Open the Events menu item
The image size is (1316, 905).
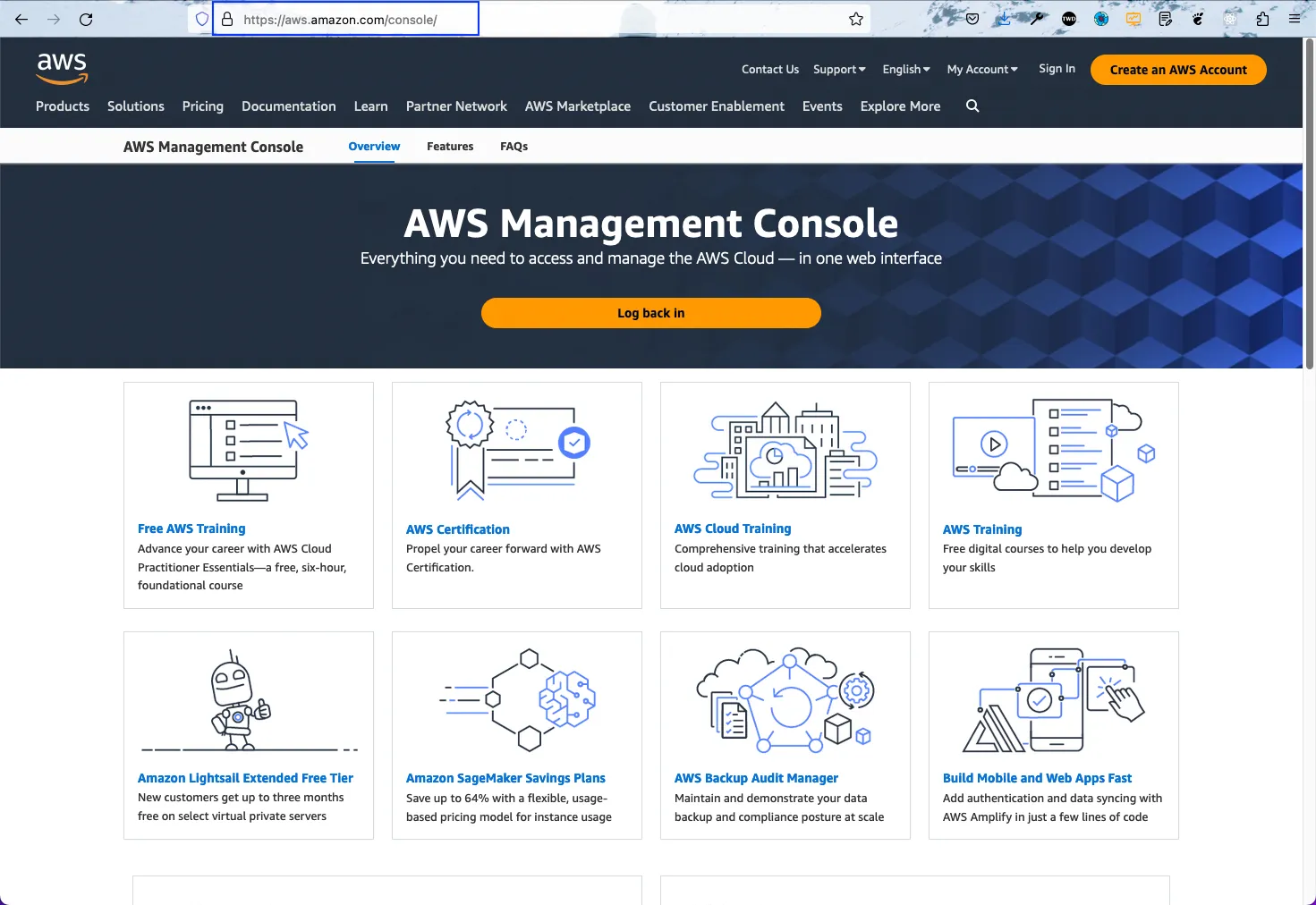pyautogui.click(x=822, y=106)
